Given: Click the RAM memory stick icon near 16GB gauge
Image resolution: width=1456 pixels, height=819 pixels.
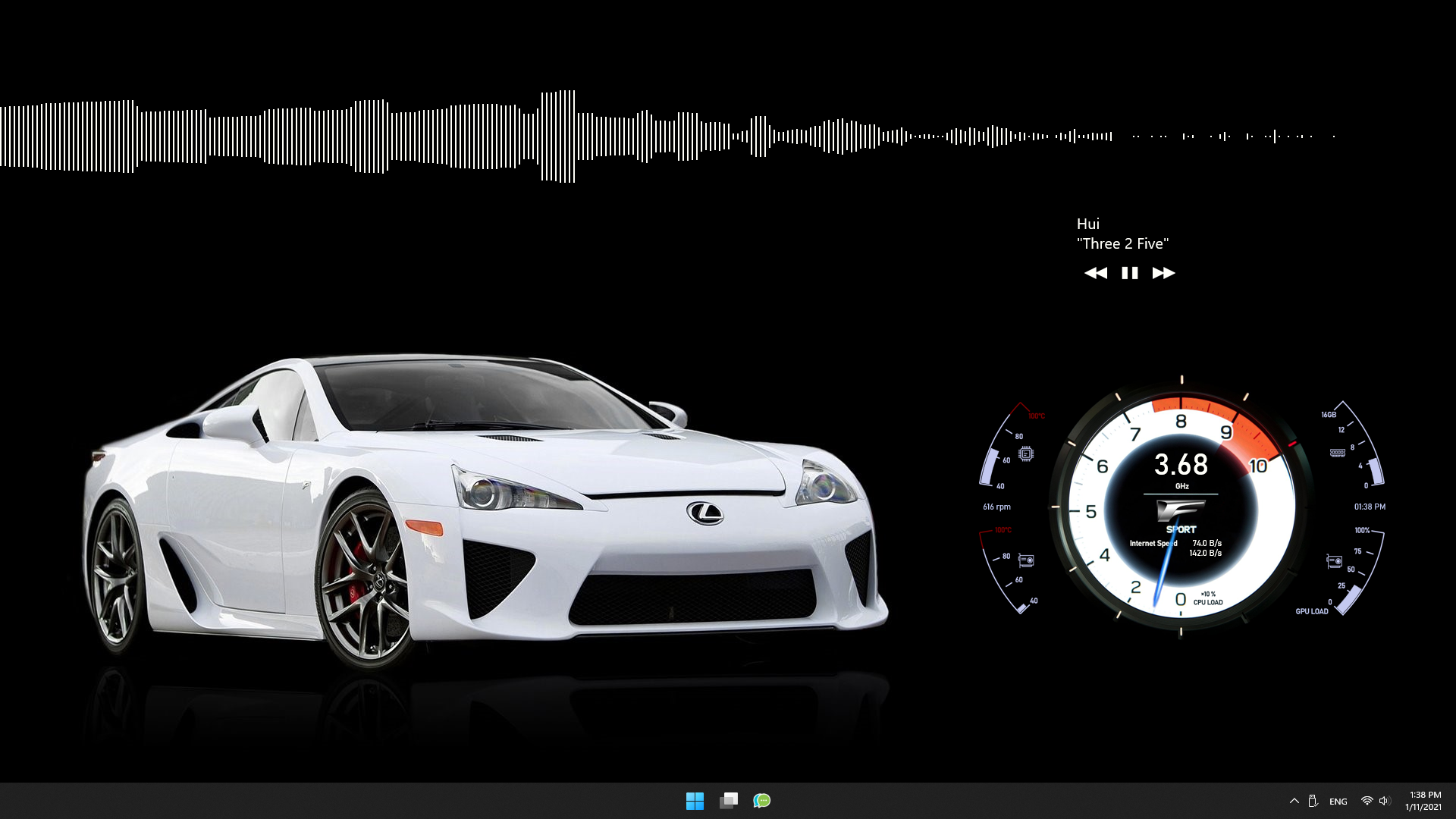Looking at the screenshot, I should (1337, 452).
